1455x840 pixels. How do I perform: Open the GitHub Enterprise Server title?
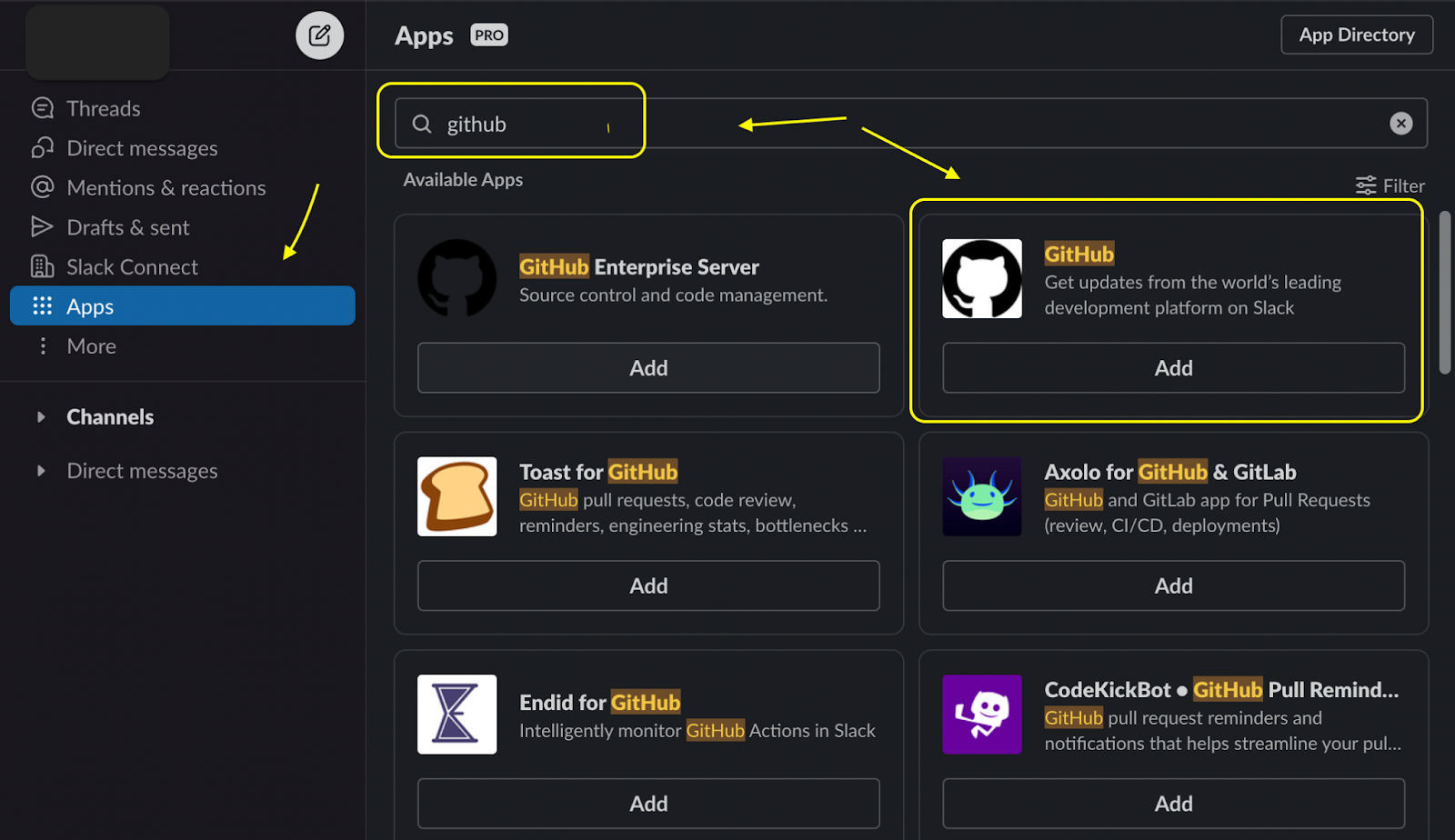(639, 266)
